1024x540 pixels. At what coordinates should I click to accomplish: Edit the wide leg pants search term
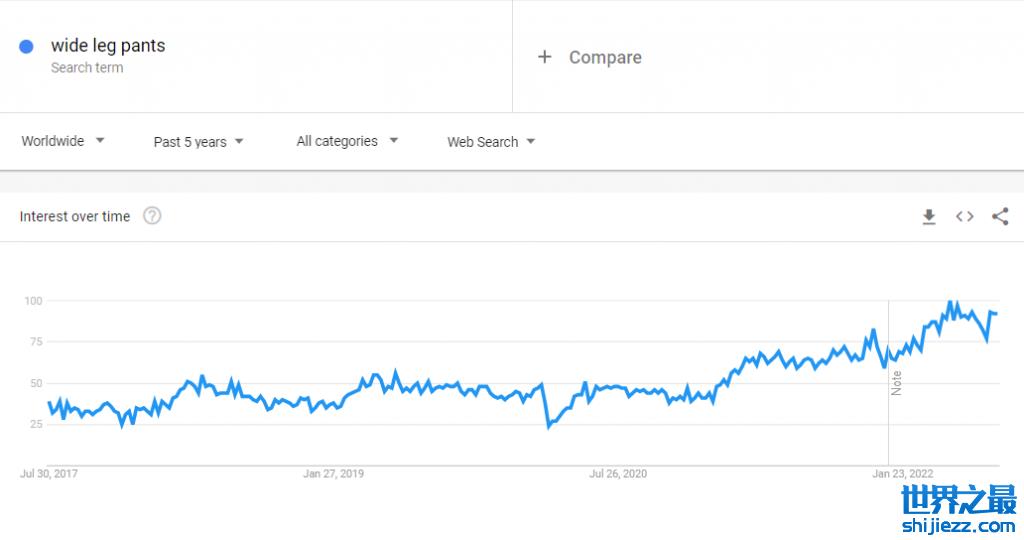tap(108, 46)
